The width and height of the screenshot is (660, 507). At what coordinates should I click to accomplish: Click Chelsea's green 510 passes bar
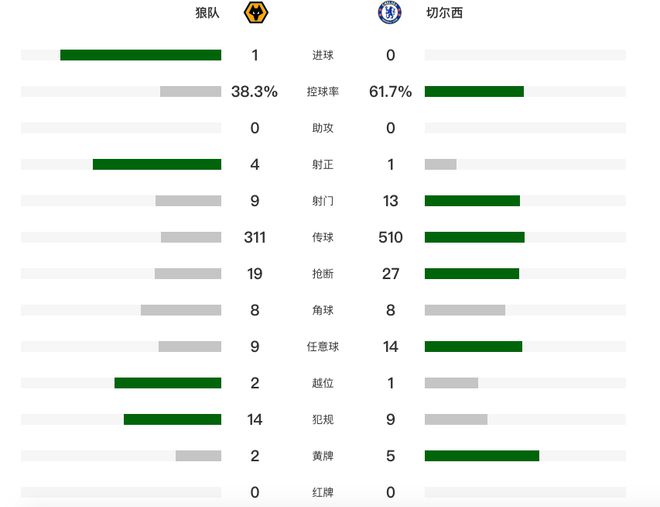click(x=474, y=237)
